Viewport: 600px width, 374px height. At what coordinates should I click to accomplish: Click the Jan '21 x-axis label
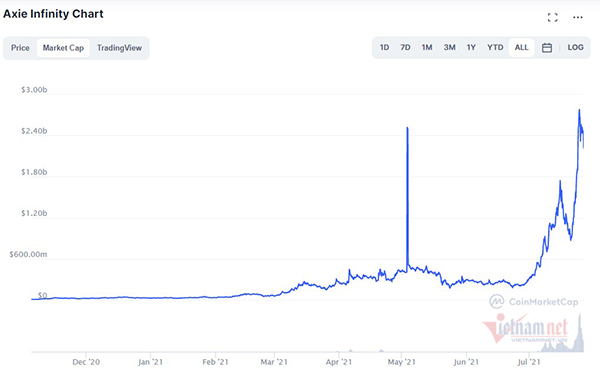pos(150,362)
